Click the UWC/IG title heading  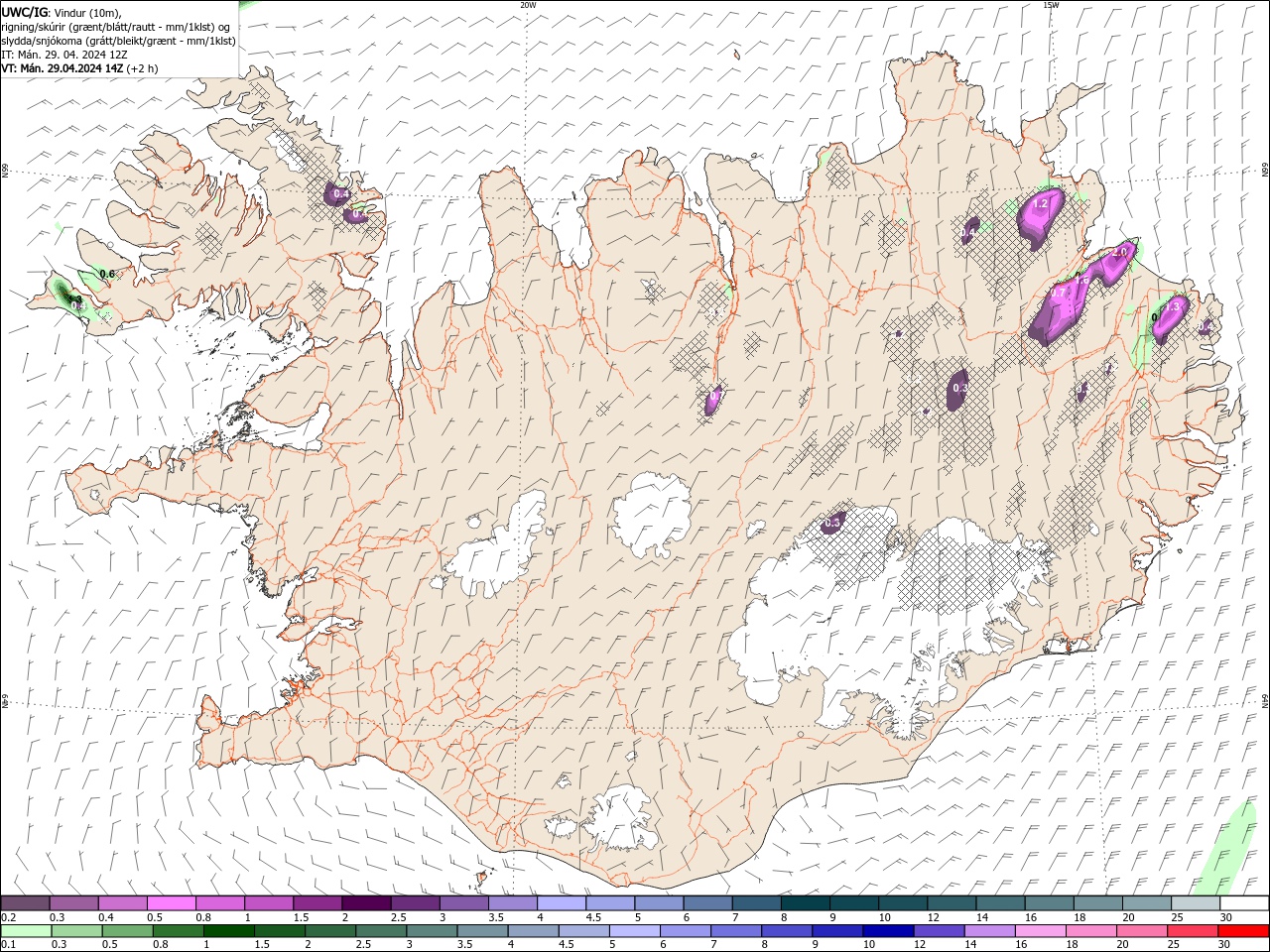[x=24, y=12]
